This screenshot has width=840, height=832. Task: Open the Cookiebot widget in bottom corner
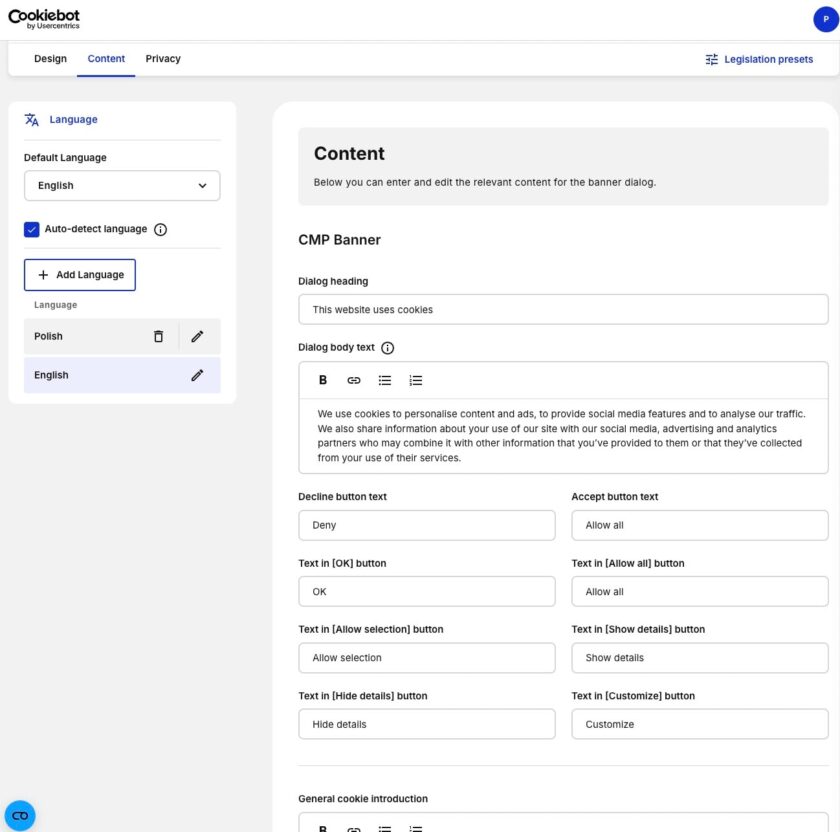(x=20, y=815)
